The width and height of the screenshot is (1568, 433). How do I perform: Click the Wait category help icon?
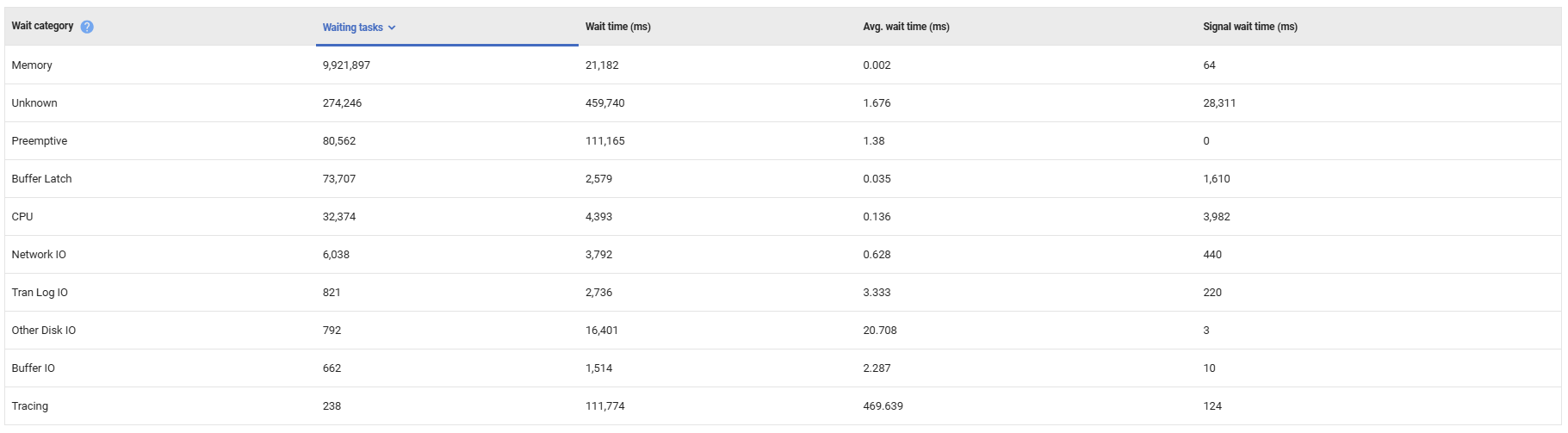[x=87, y=27]
